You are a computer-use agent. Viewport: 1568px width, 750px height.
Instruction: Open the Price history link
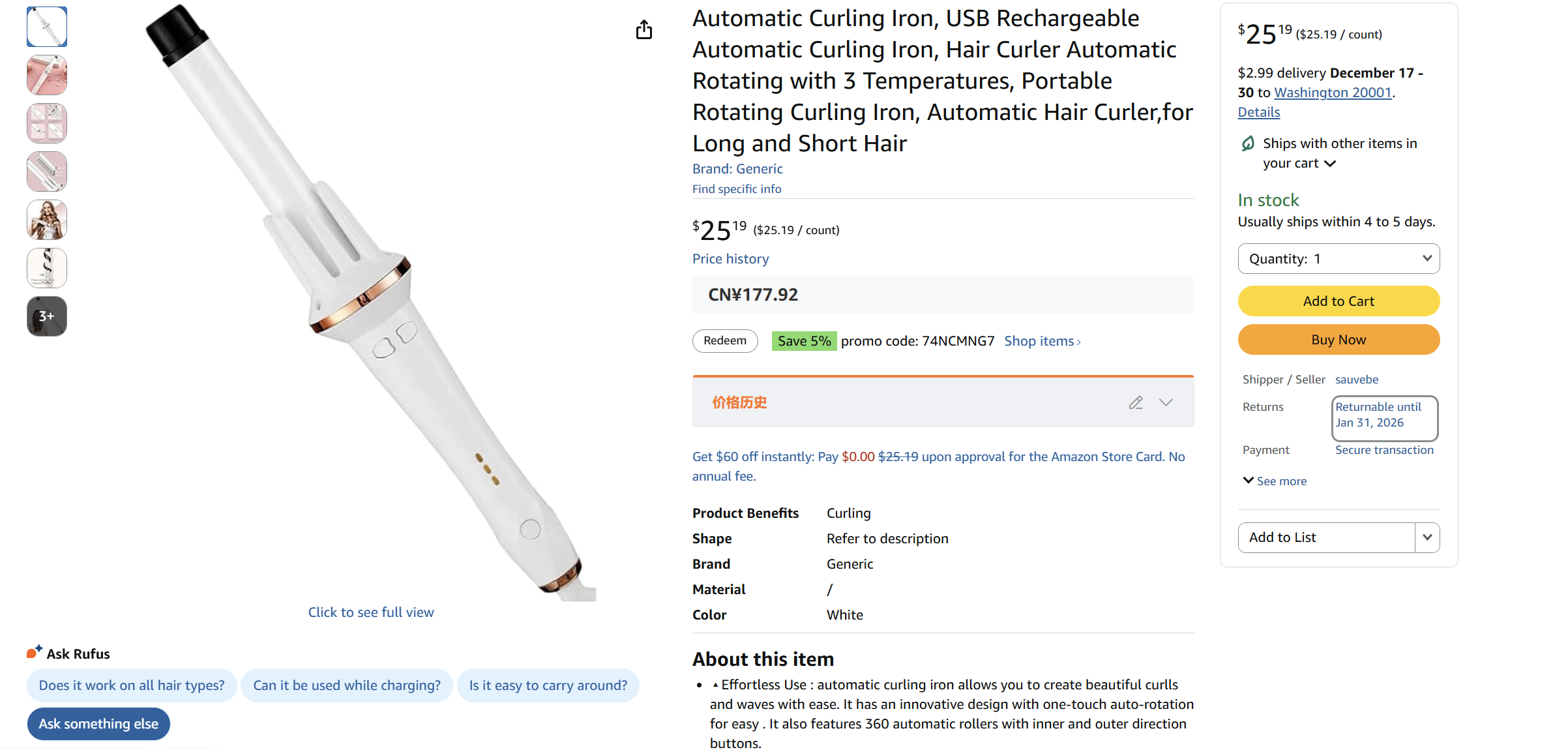tap(730, 258)
